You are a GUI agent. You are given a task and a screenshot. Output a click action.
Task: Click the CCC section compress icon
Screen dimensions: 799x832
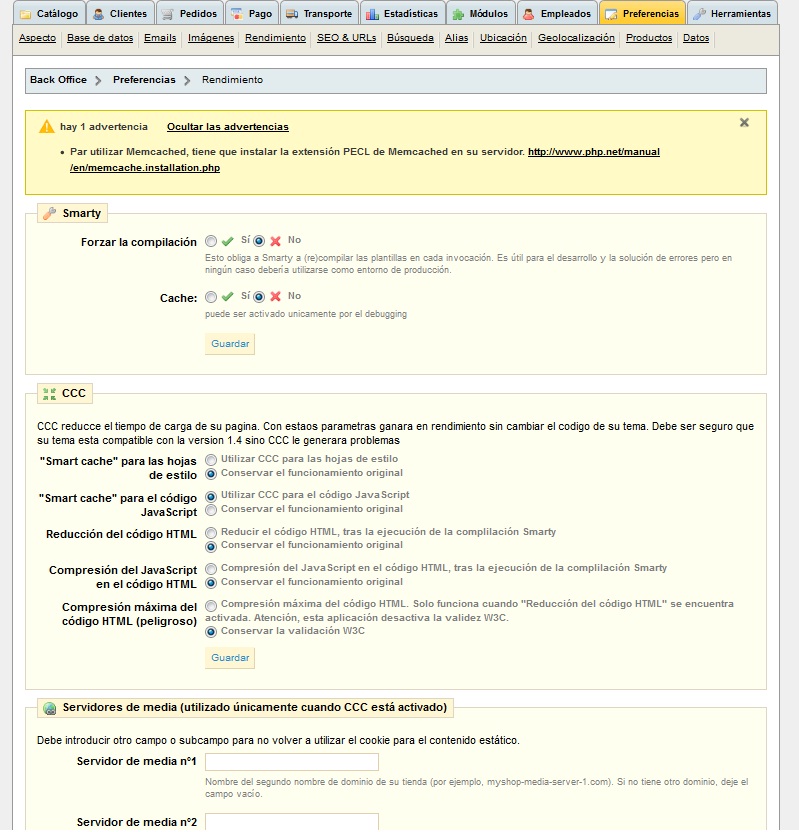click(x=49, y=394)
